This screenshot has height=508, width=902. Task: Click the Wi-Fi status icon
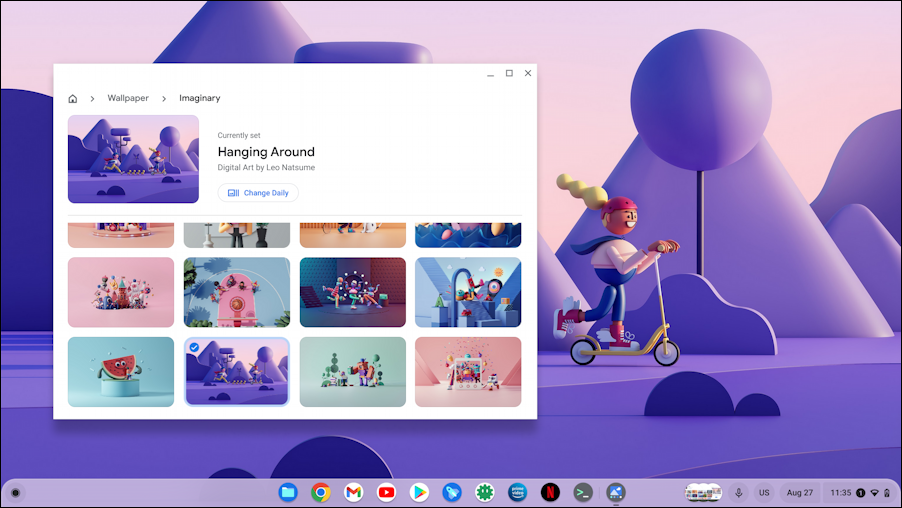[x=875, y=493]
